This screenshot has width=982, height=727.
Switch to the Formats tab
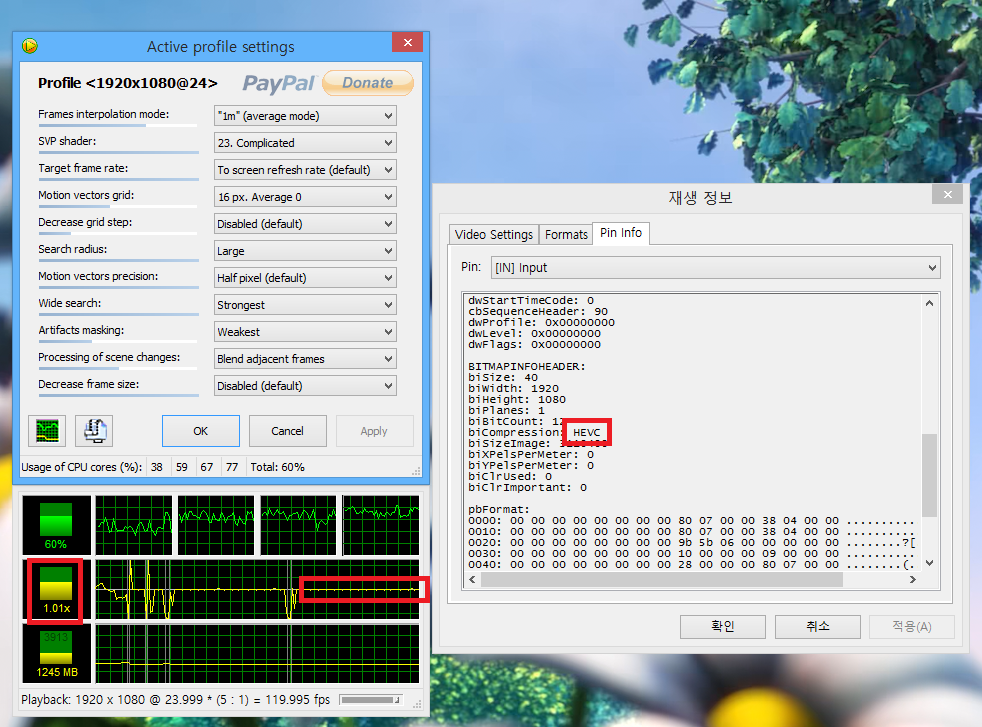pyautogui.click(x=566, y=234)
